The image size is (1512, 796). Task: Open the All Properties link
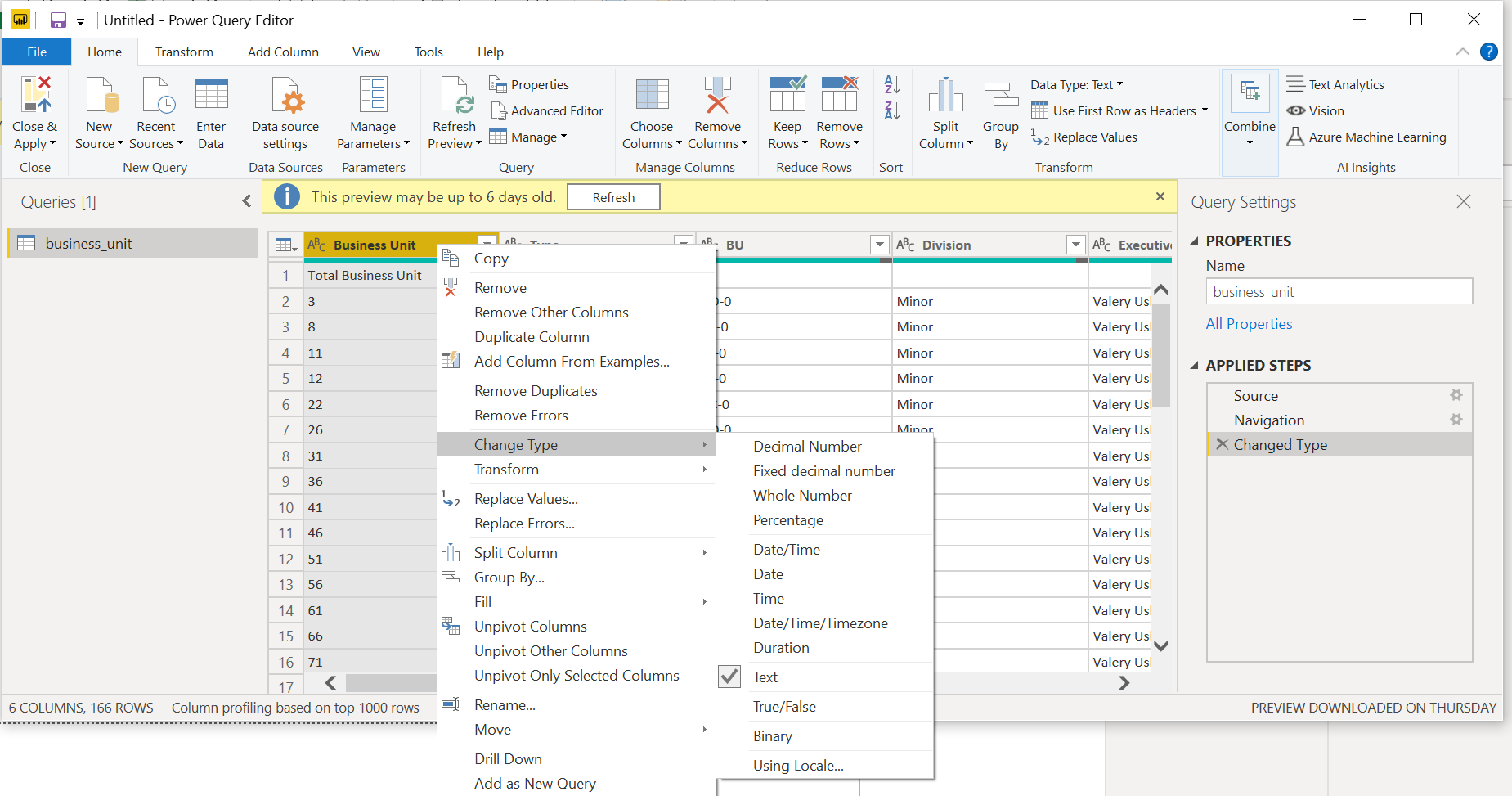point(1249,324)
